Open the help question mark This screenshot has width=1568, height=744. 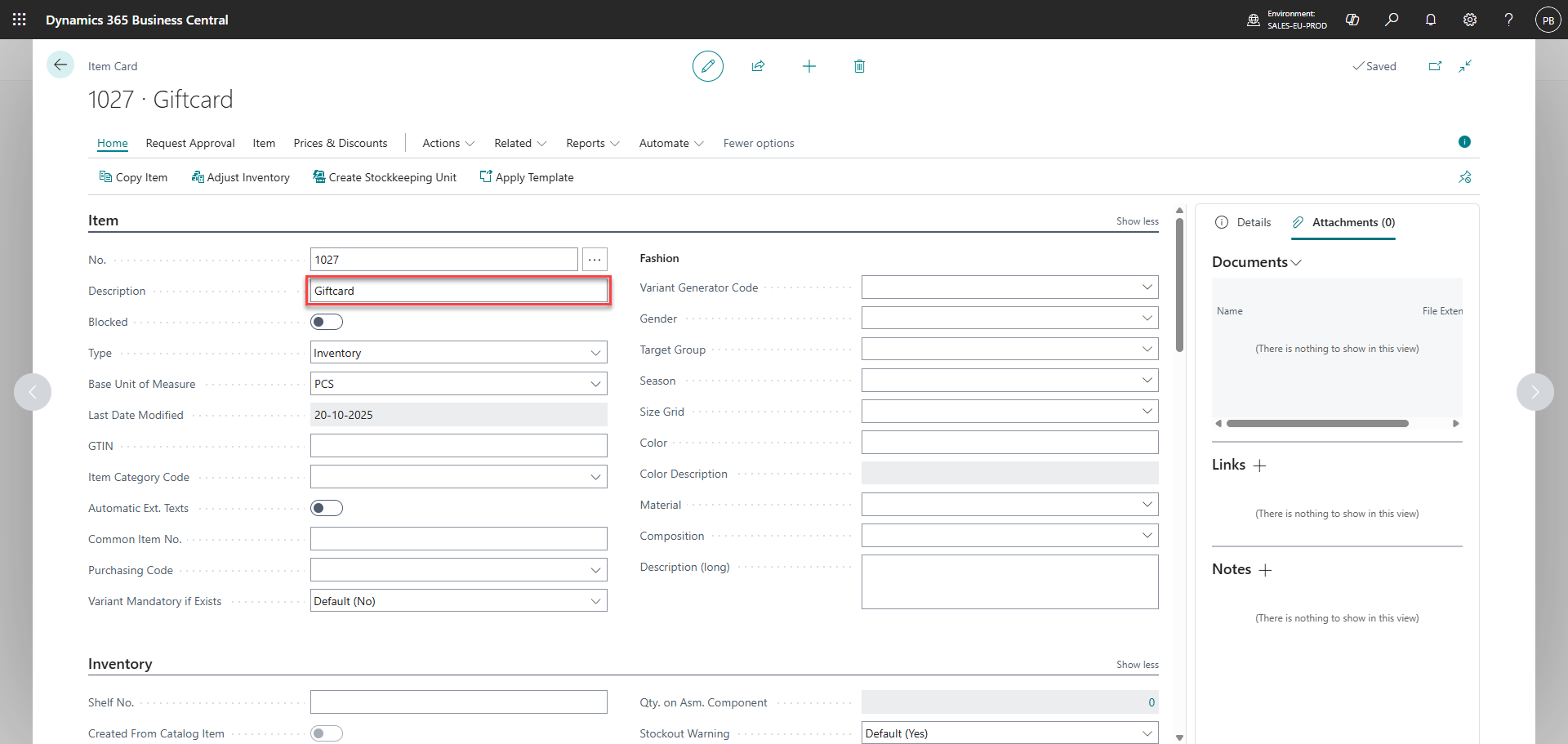point(1508,20)
